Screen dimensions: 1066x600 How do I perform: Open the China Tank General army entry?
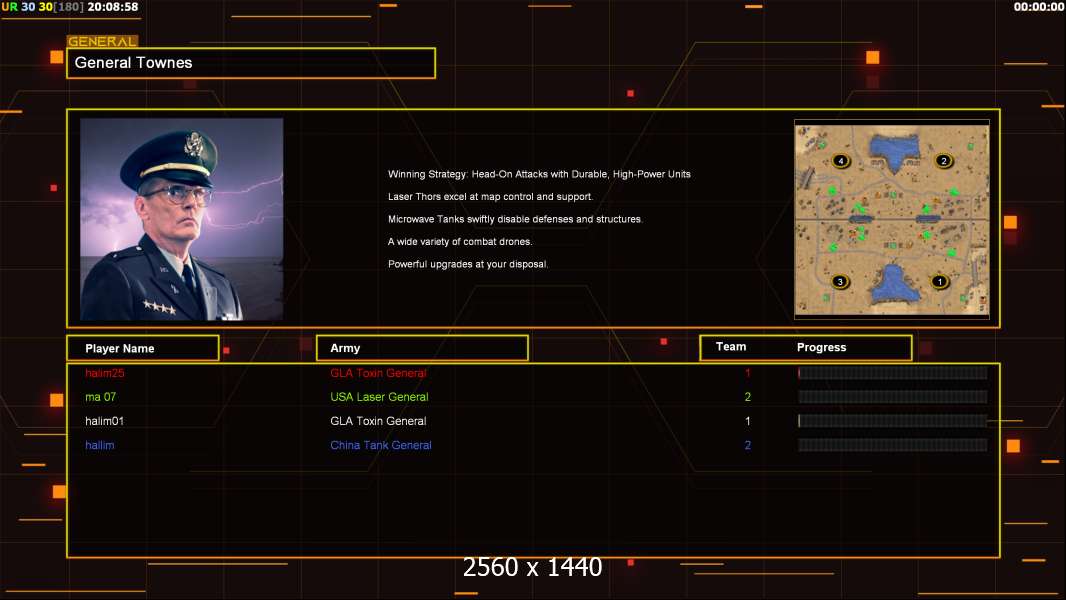click(381, 445)
